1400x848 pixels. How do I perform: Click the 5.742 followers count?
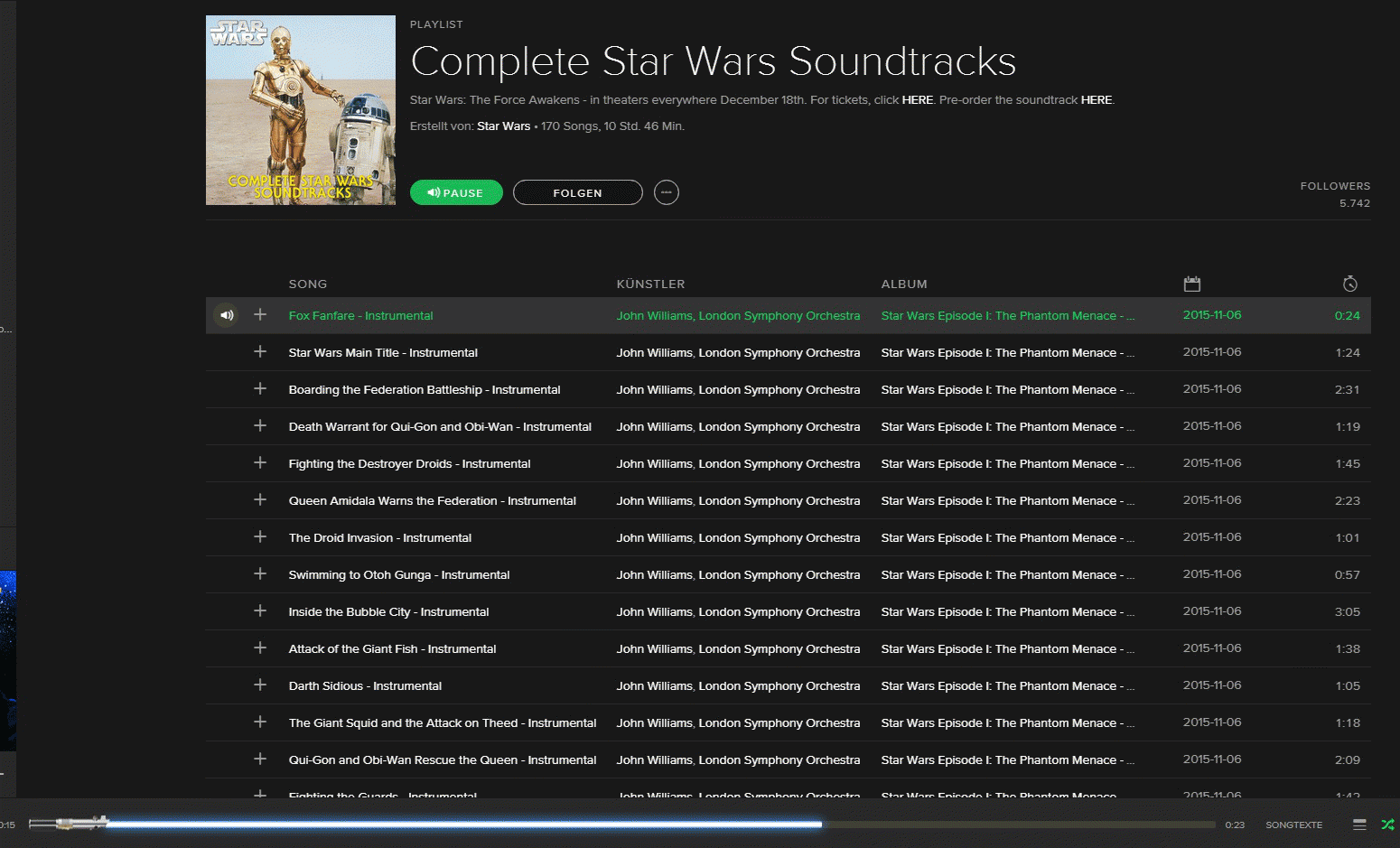pos(1355,203)
